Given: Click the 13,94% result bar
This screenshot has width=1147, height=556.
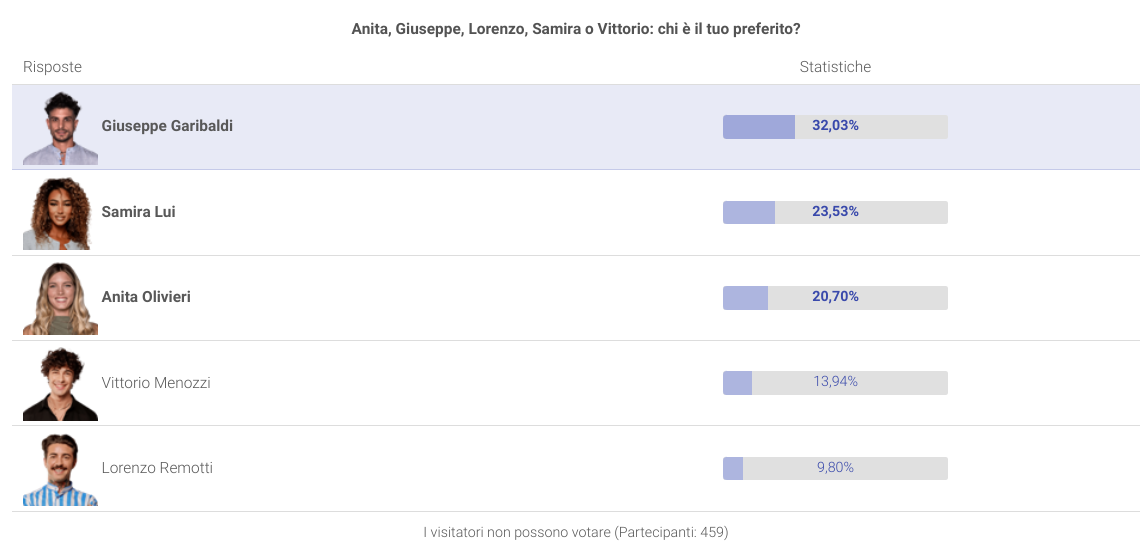Looking at the screenshot, I should [x=835, y=383].
